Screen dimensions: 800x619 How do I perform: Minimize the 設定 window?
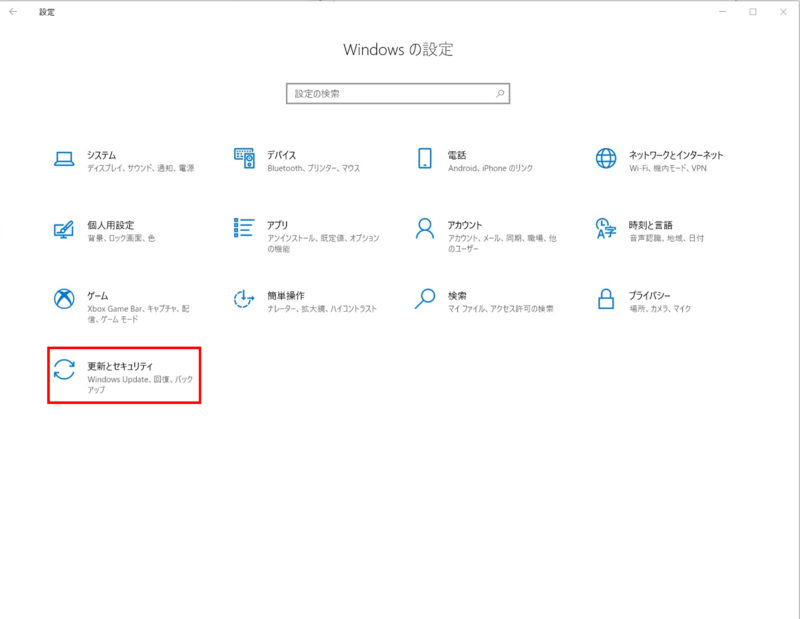click(x=722, y=12)
